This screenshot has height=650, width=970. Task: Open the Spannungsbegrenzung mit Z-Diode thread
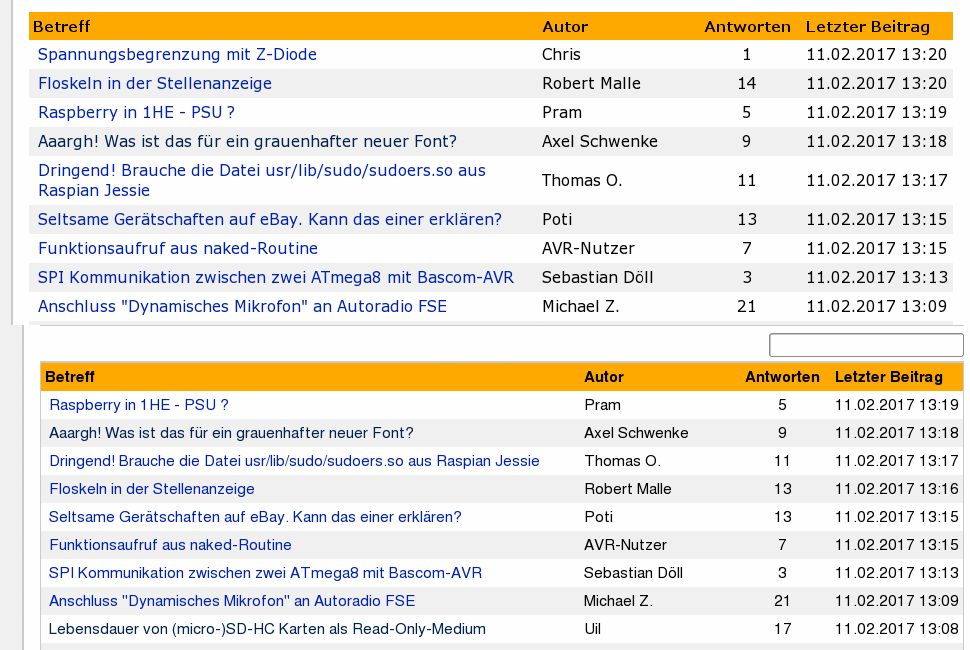click(x=177, y=54)
